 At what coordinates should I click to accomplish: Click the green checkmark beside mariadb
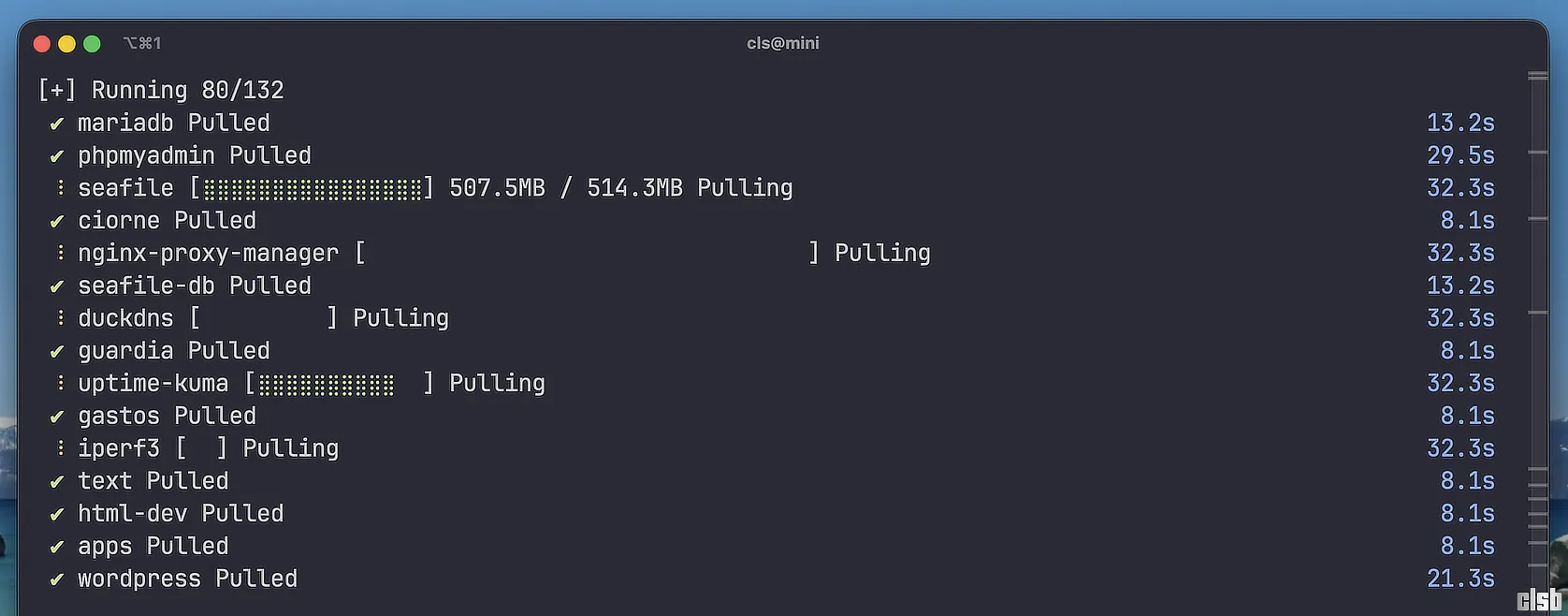click(57, 124)
